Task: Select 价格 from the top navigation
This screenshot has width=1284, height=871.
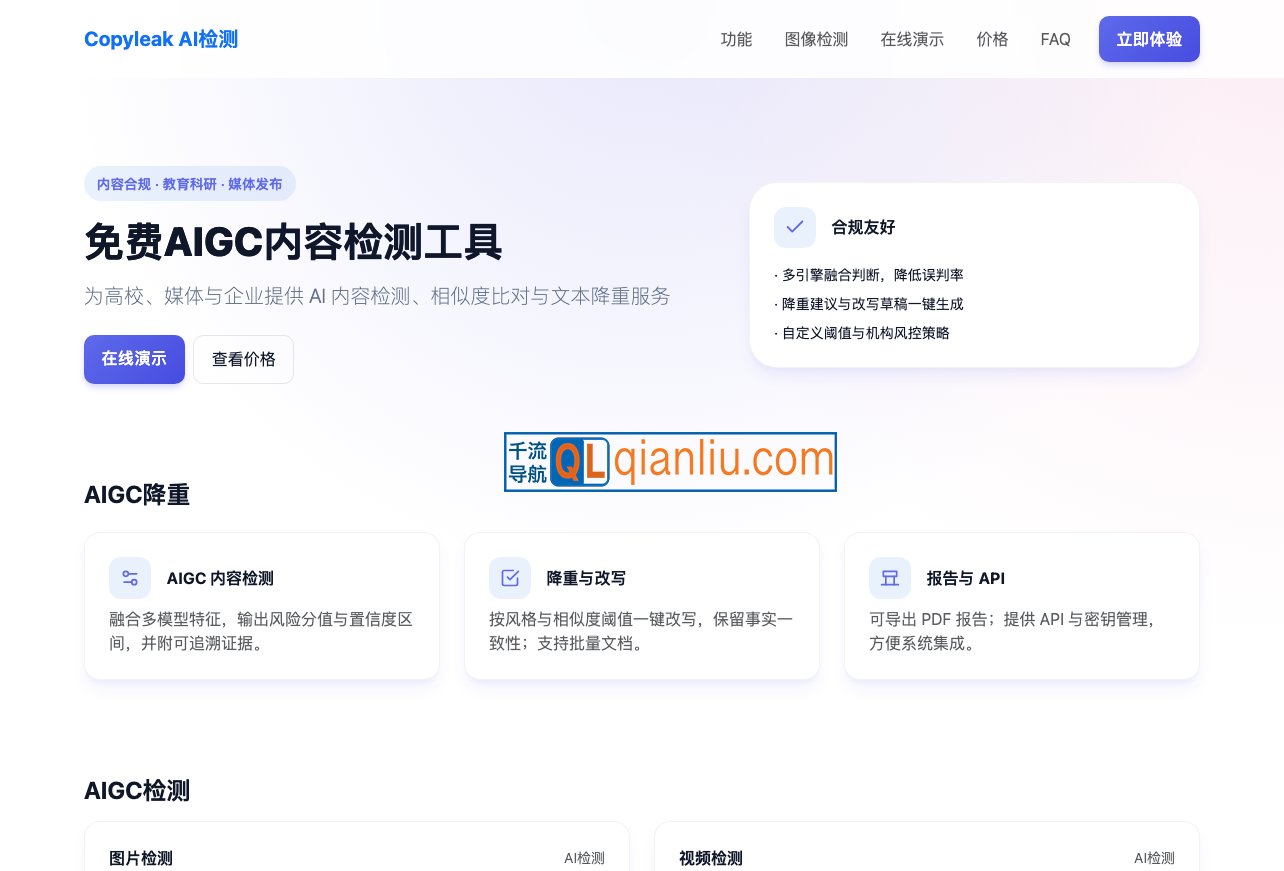Action: [x=992, y=39]
